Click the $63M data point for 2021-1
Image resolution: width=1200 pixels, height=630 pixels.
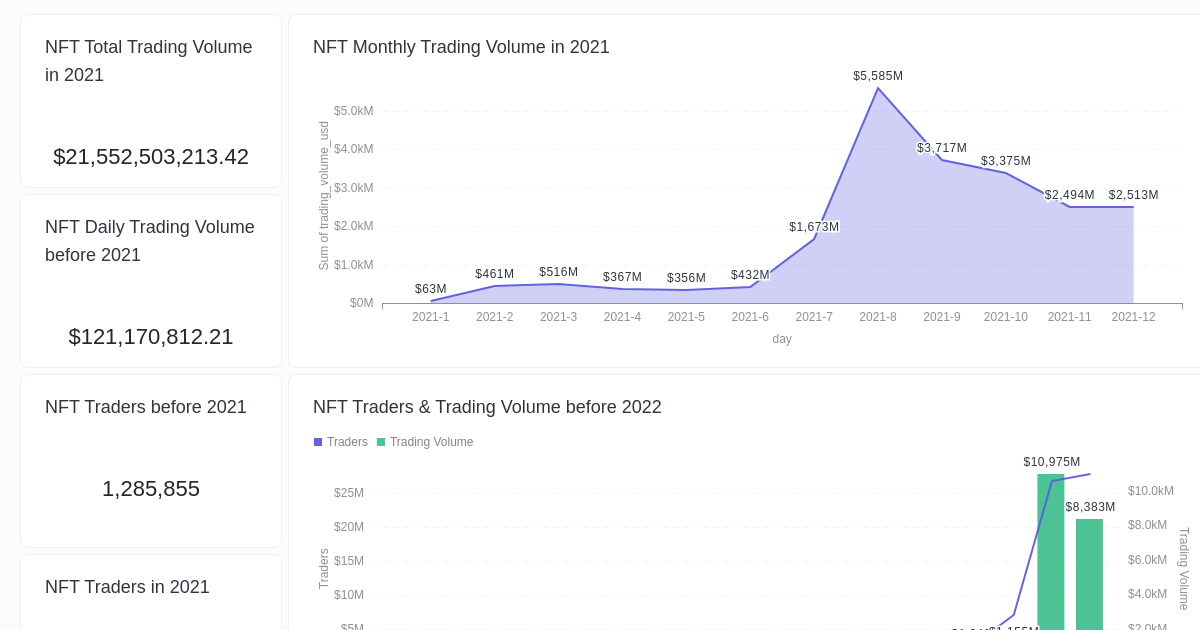point(431,301)
